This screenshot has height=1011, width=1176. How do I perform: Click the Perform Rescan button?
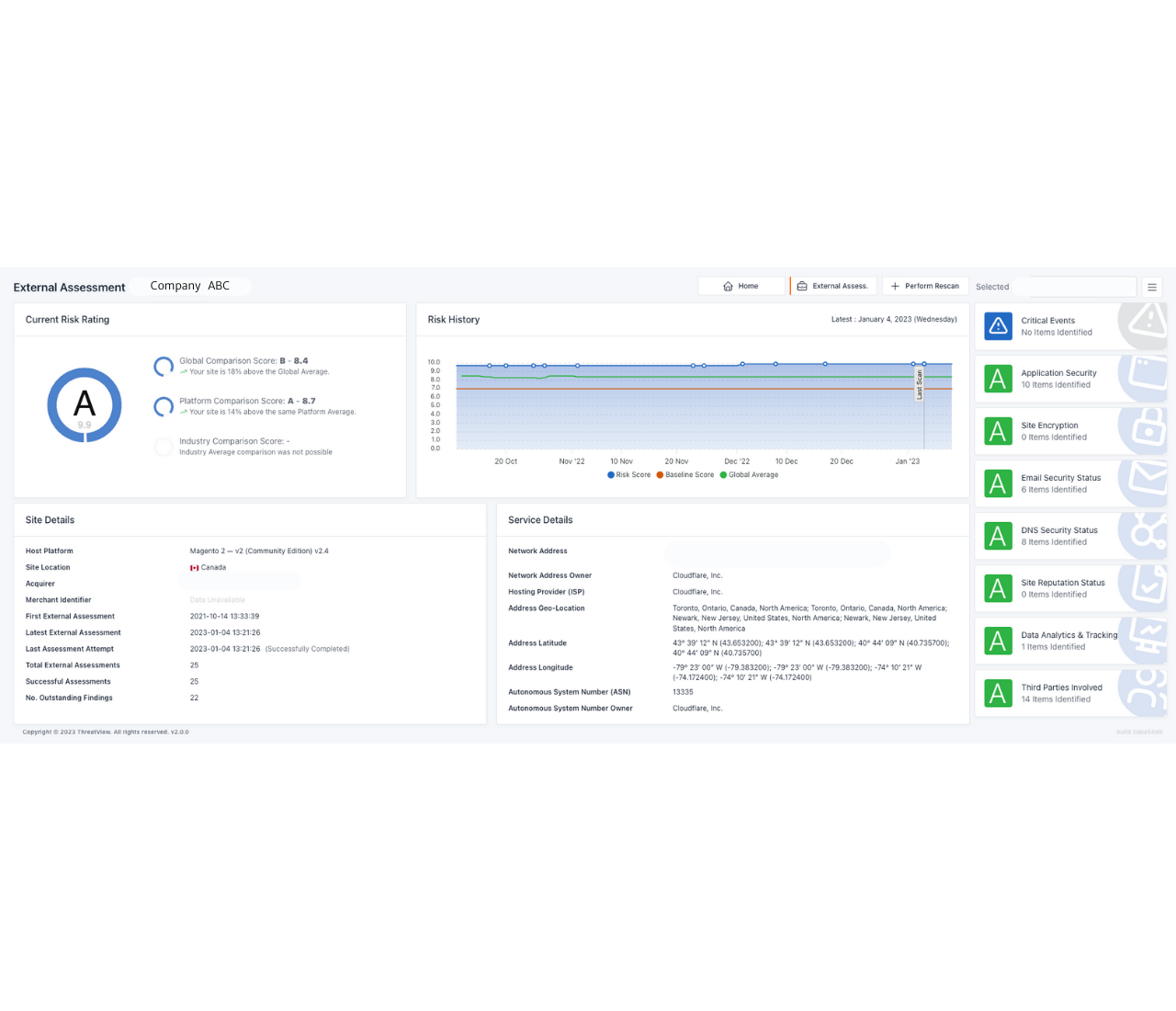(925, 286)
